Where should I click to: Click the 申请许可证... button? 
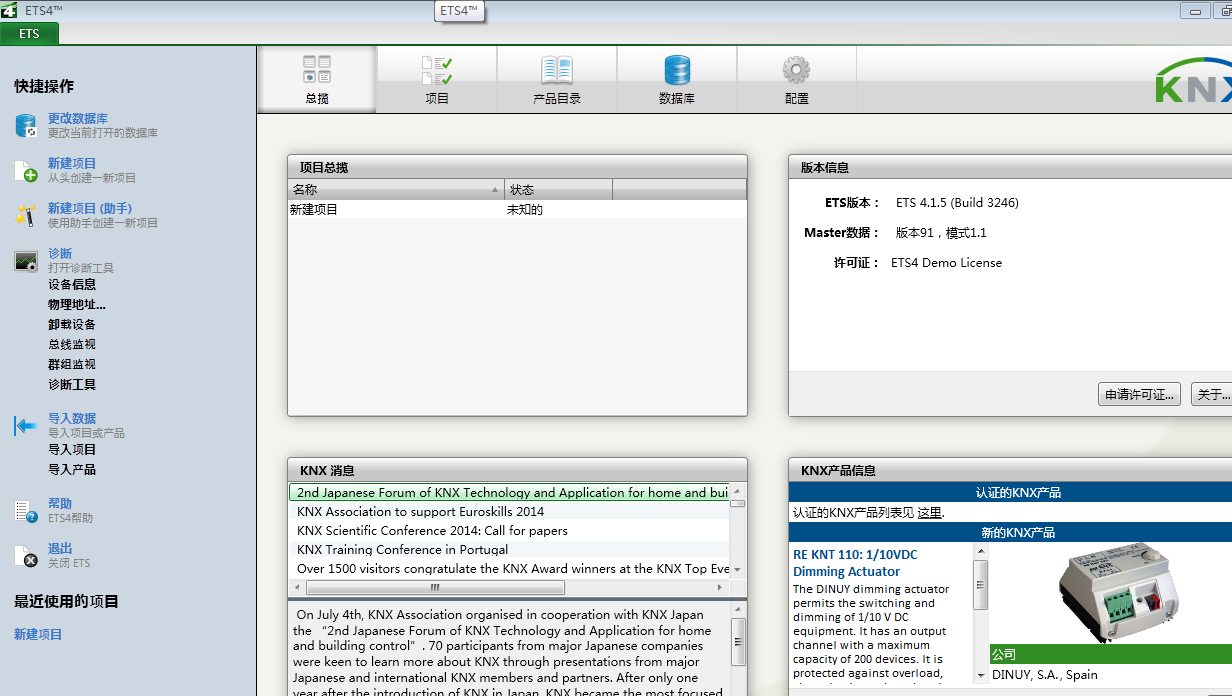[x=1139, y=395]
